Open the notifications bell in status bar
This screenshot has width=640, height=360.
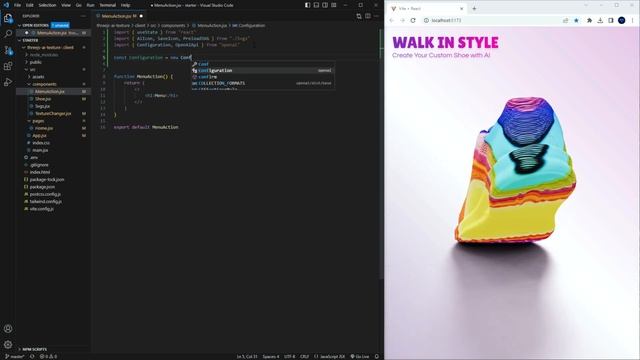[376, 356]
